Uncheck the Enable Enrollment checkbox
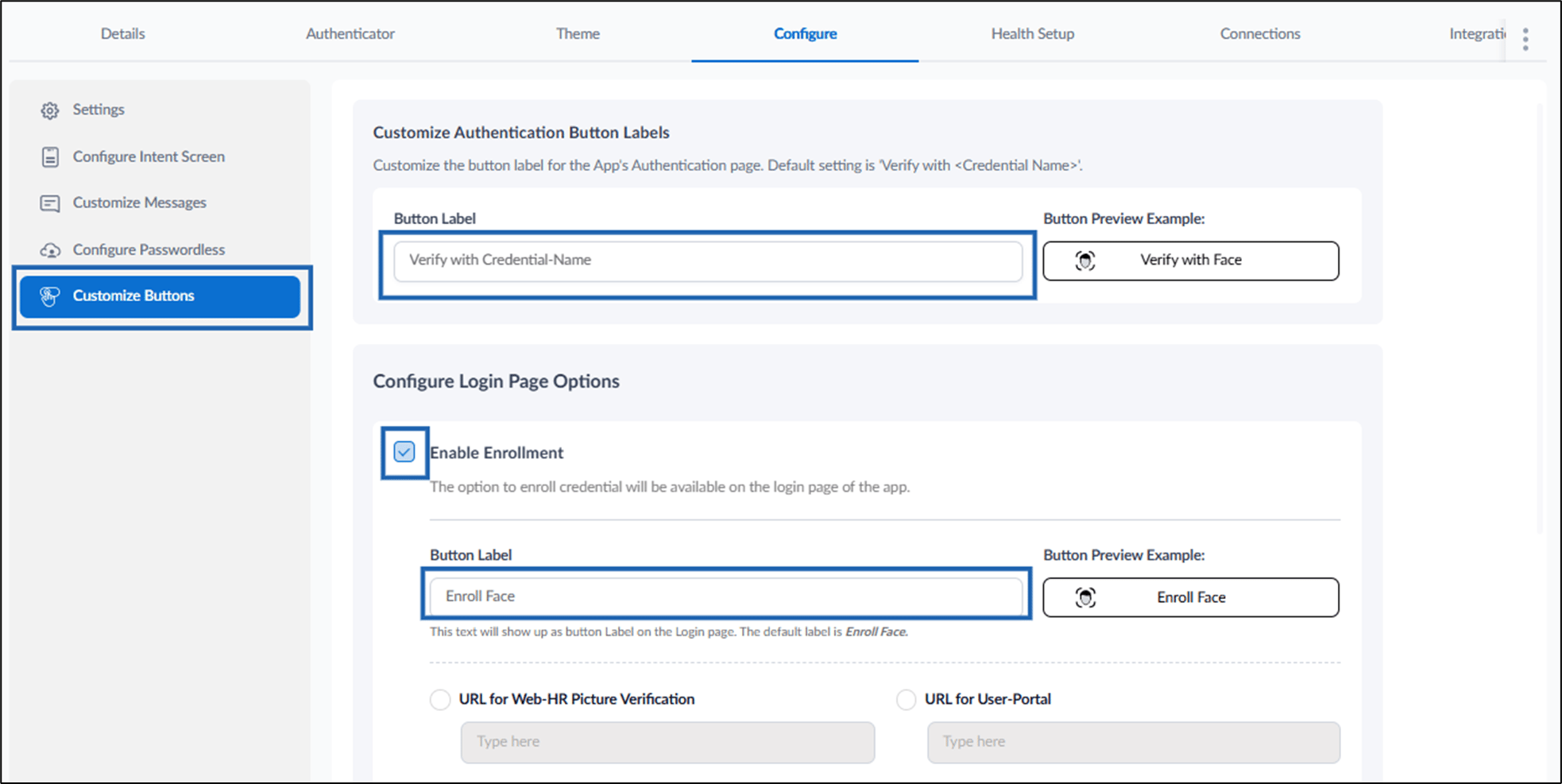 click(404, 452)
